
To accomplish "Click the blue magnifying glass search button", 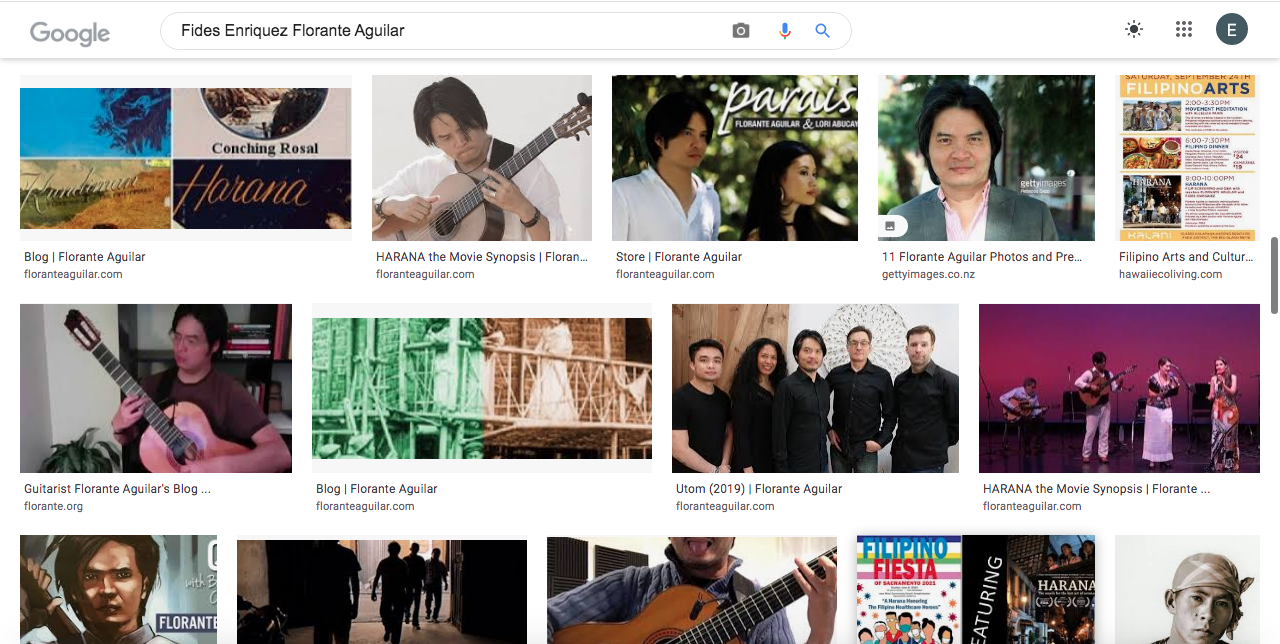I will pyautogui.click(x=823, y=31).
